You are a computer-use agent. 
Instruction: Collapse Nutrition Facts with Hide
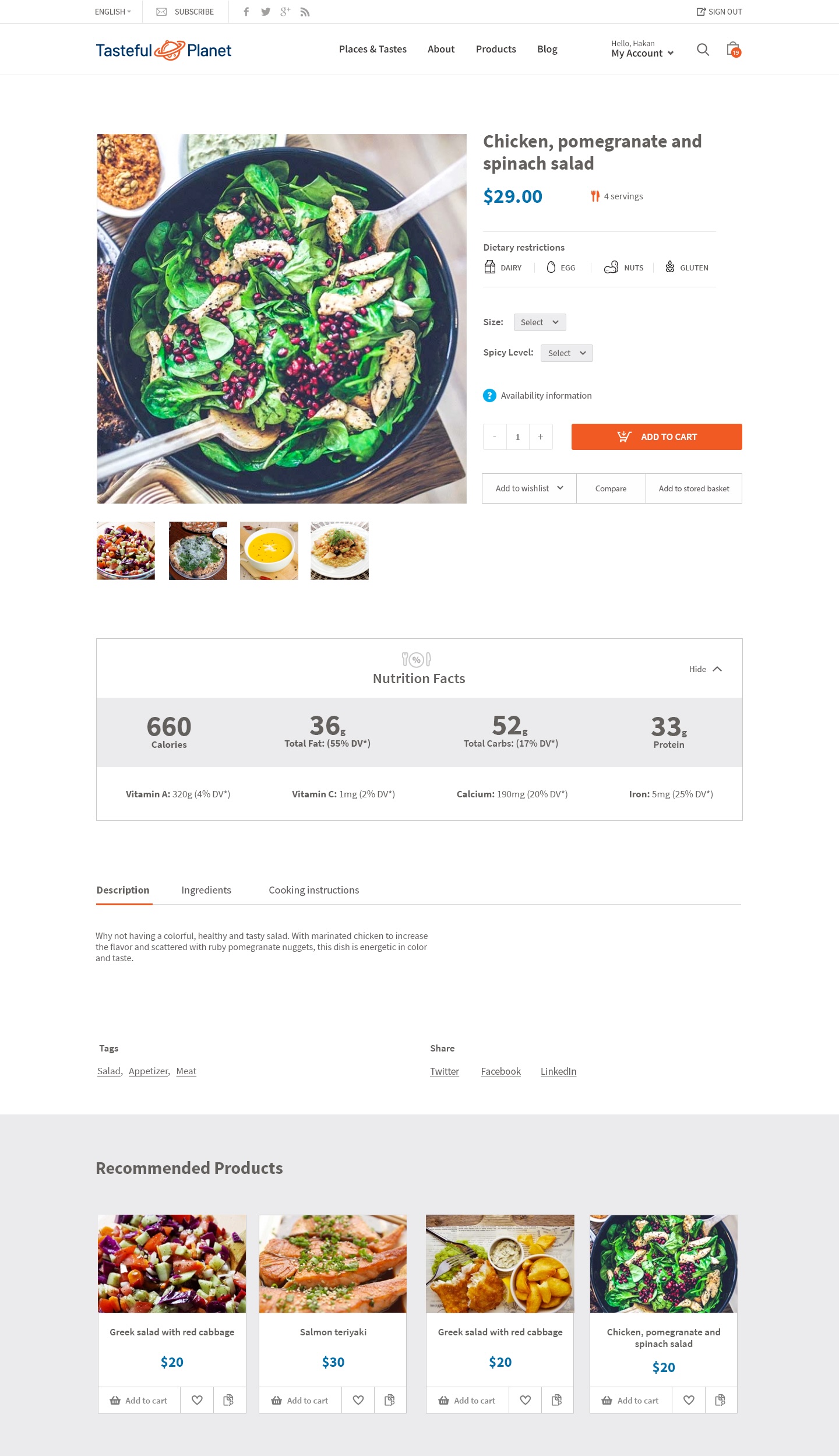(x=705, y=669)
